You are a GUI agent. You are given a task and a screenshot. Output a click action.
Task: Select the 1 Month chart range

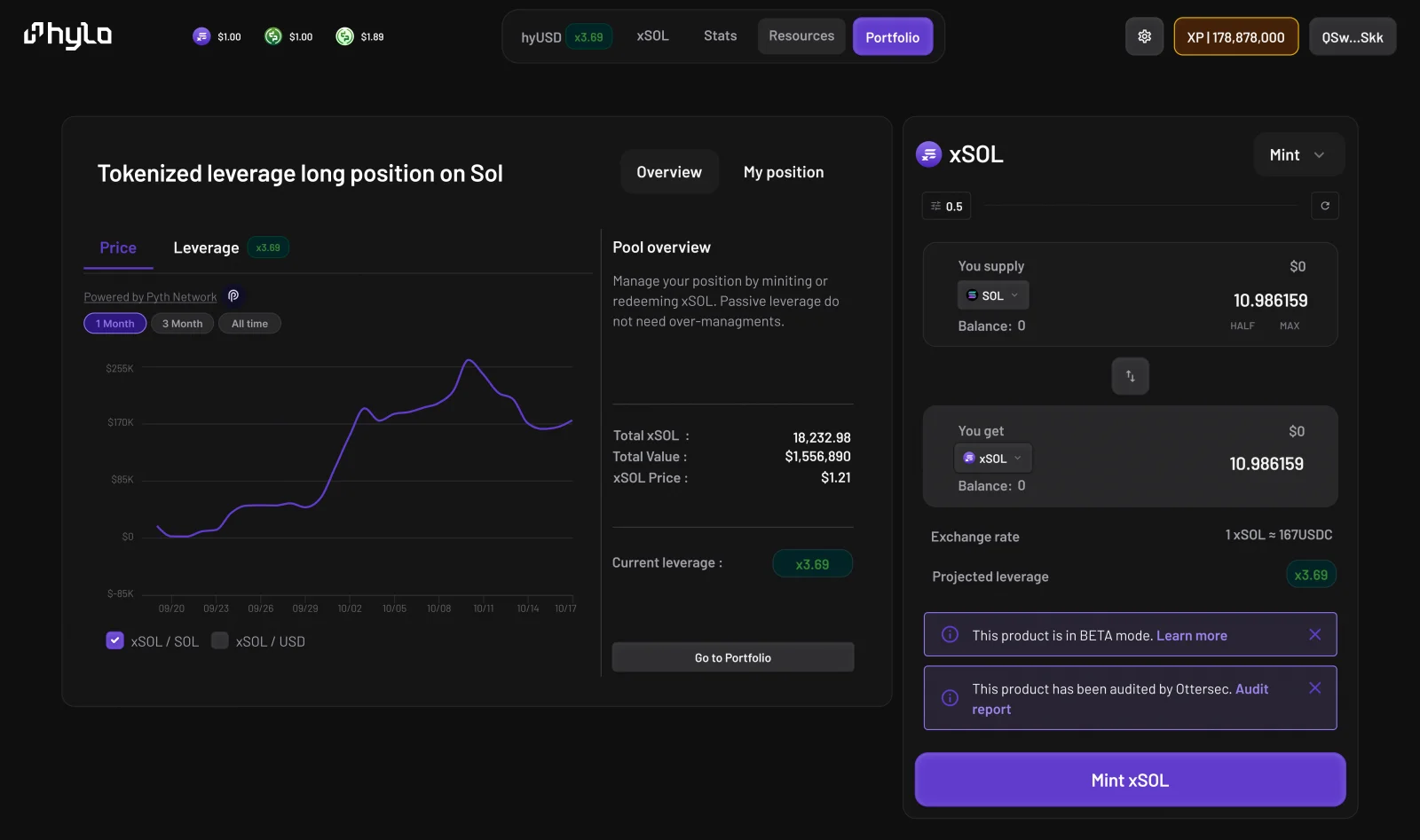(115, 324)
